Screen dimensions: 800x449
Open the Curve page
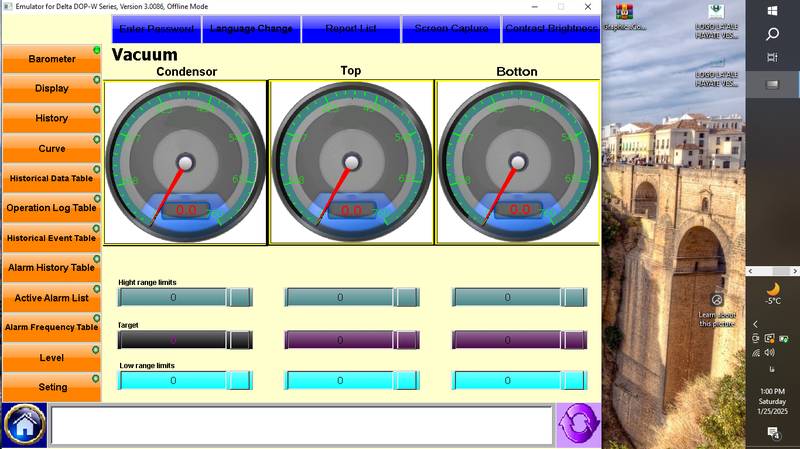51,148
